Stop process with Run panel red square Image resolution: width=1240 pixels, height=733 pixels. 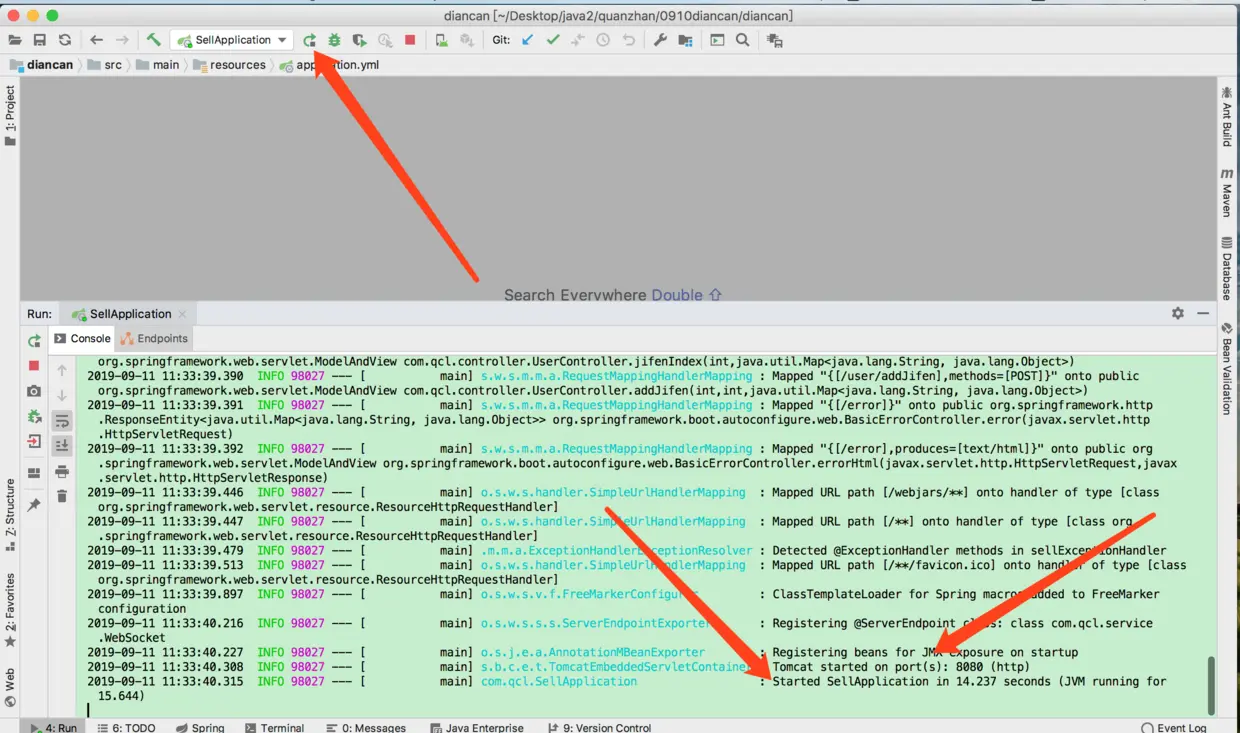pos(34,366)
